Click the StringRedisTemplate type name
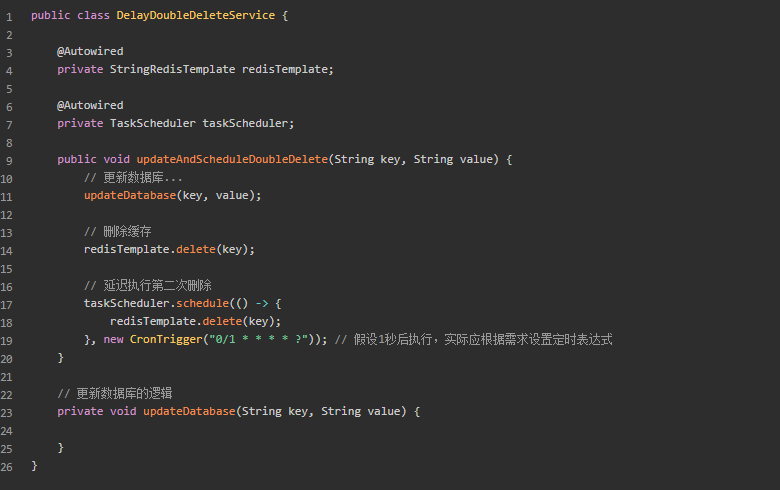The width and height of the screenshot is (780, 490). click(172, 69)
